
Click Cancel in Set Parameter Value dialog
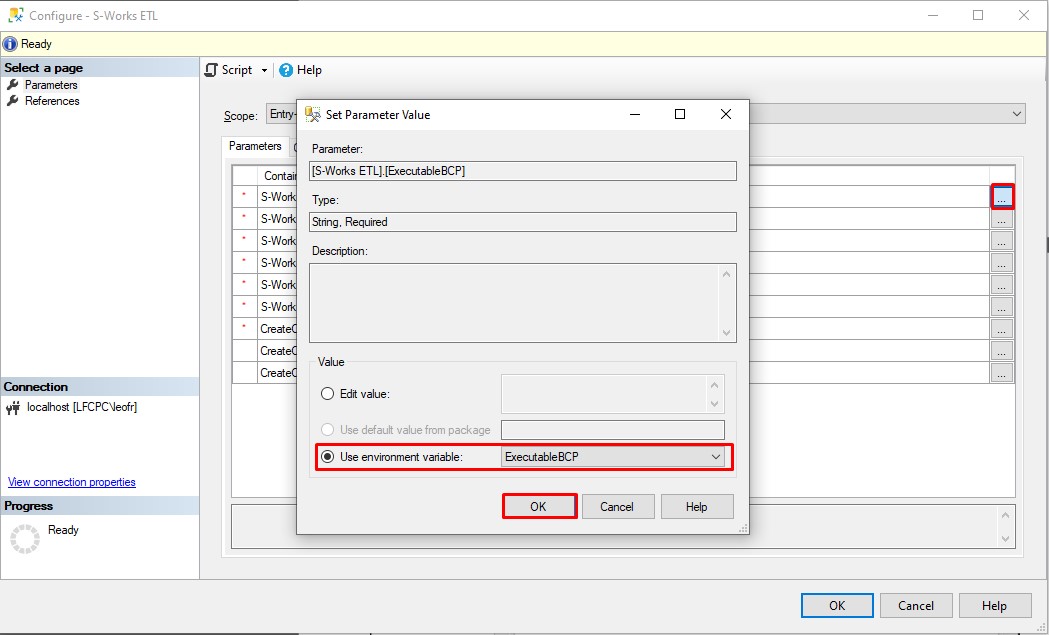coord(617,507)
